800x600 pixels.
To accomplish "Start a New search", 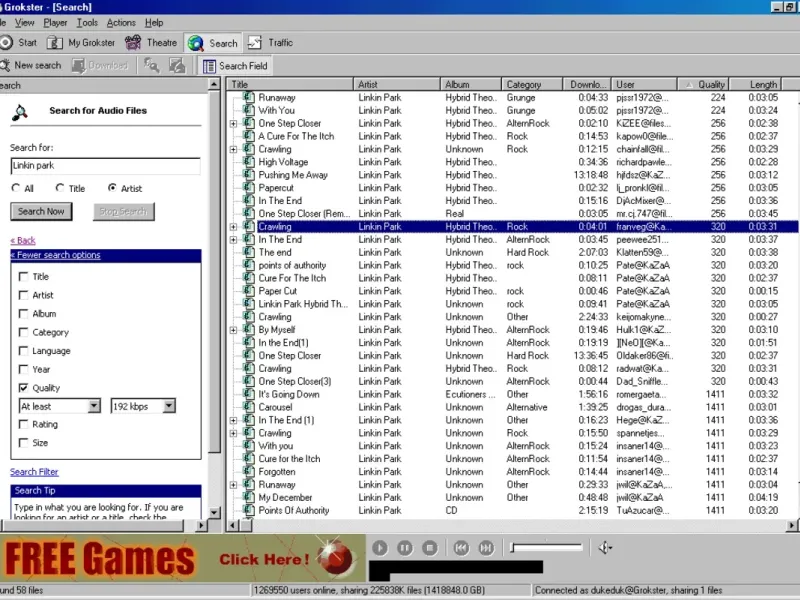I will pos(31,65).
